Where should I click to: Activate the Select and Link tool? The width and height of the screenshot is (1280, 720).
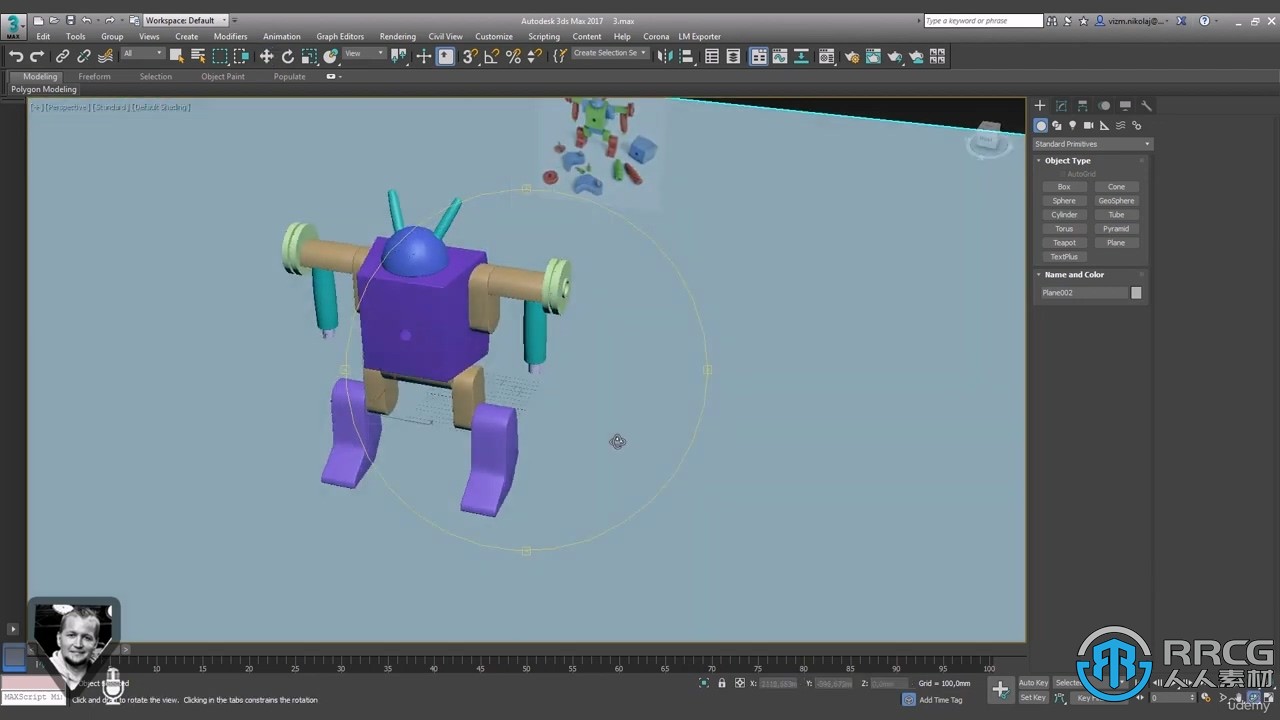pyautogui.click(x=62, y=57)
